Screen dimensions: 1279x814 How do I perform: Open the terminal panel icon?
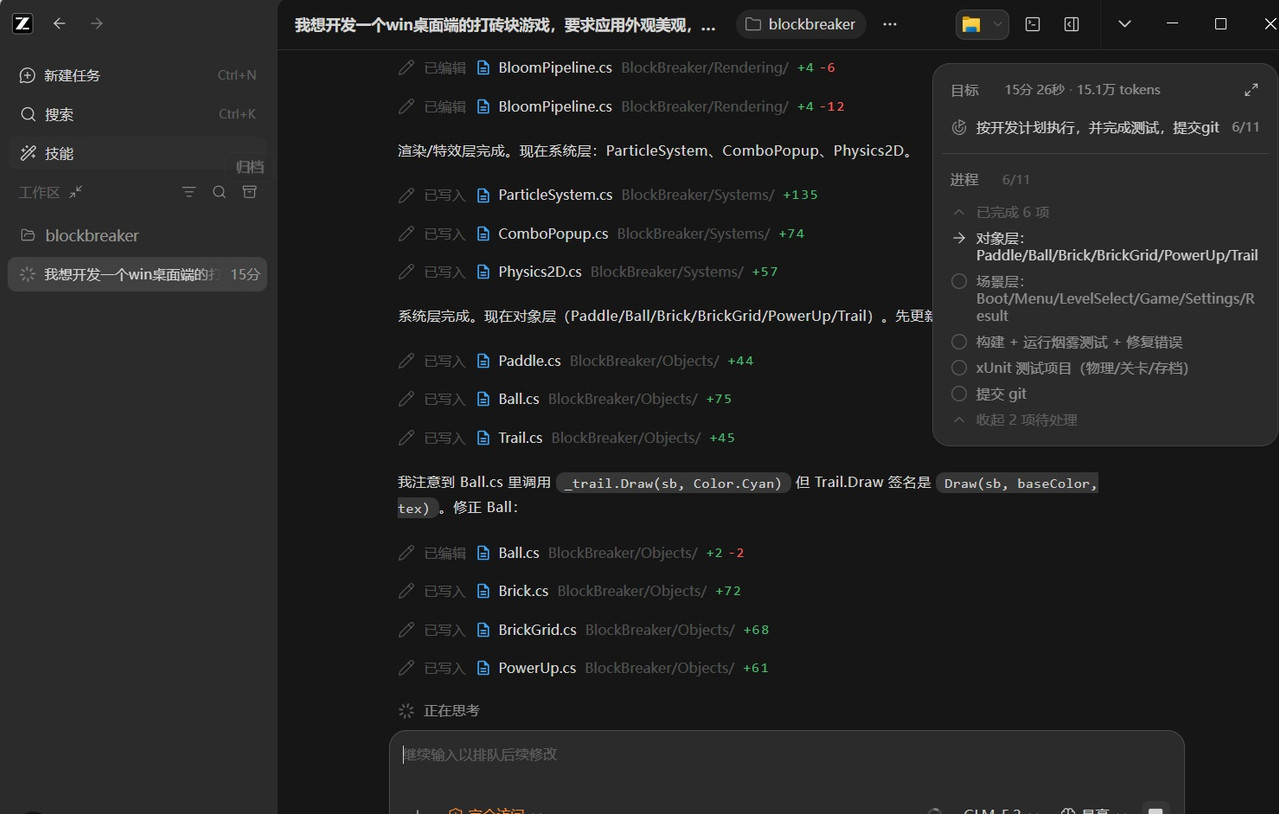(1033, 24)
